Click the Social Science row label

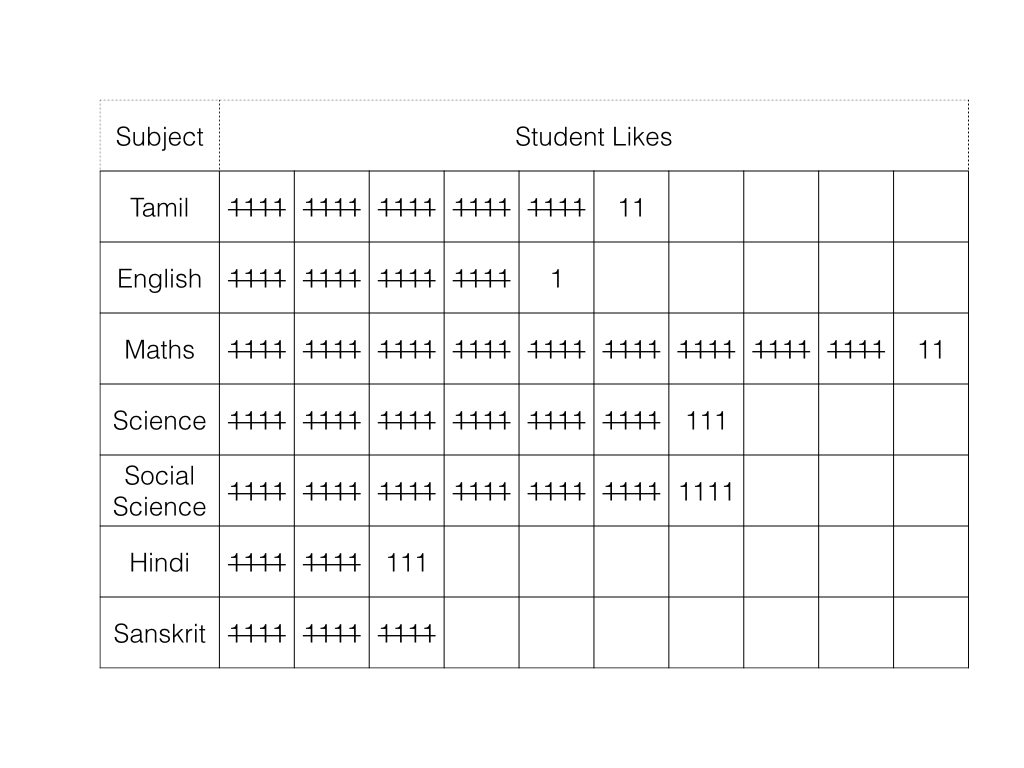[x=159, y=491]
